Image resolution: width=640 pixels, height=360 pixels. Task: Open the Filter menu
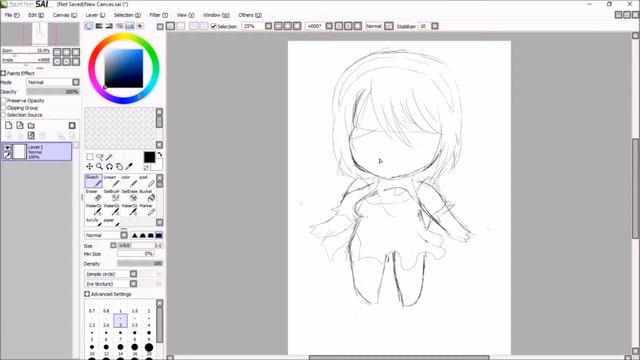click(158, 15)
